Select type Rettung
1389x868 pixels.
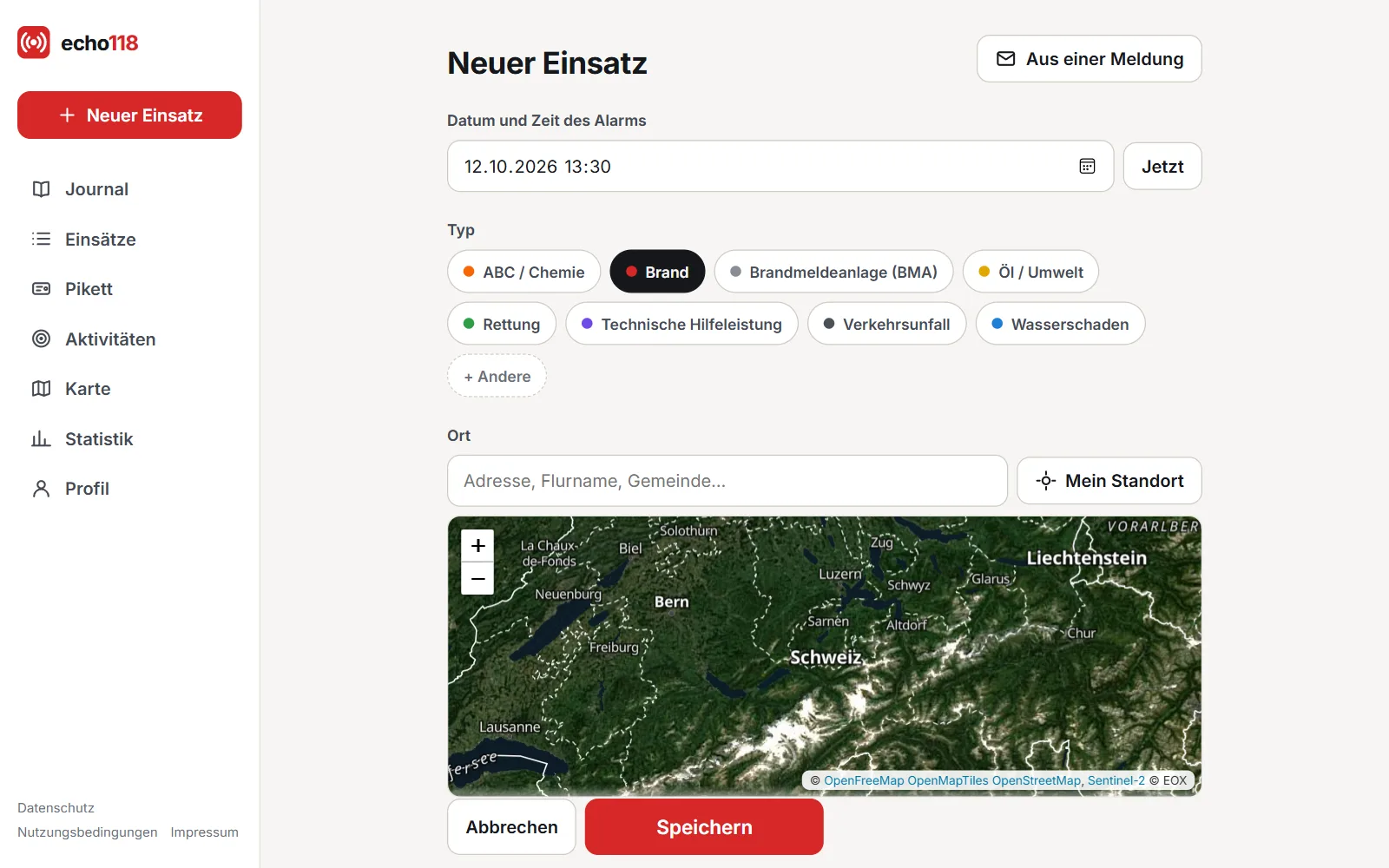coord(502,324)
